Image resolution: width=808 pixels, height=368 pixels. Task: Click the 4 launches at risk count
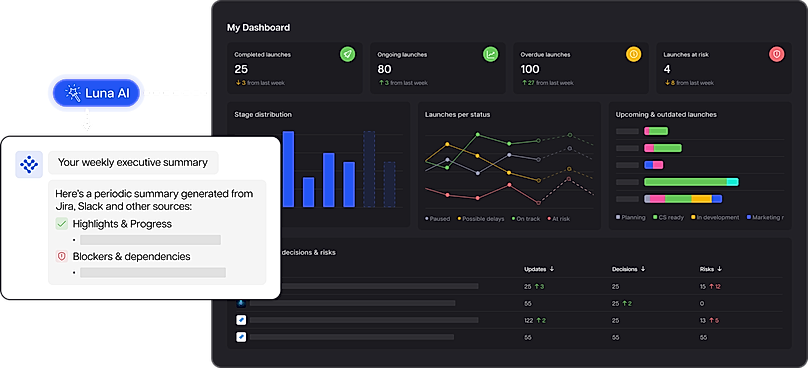[667, 69]
